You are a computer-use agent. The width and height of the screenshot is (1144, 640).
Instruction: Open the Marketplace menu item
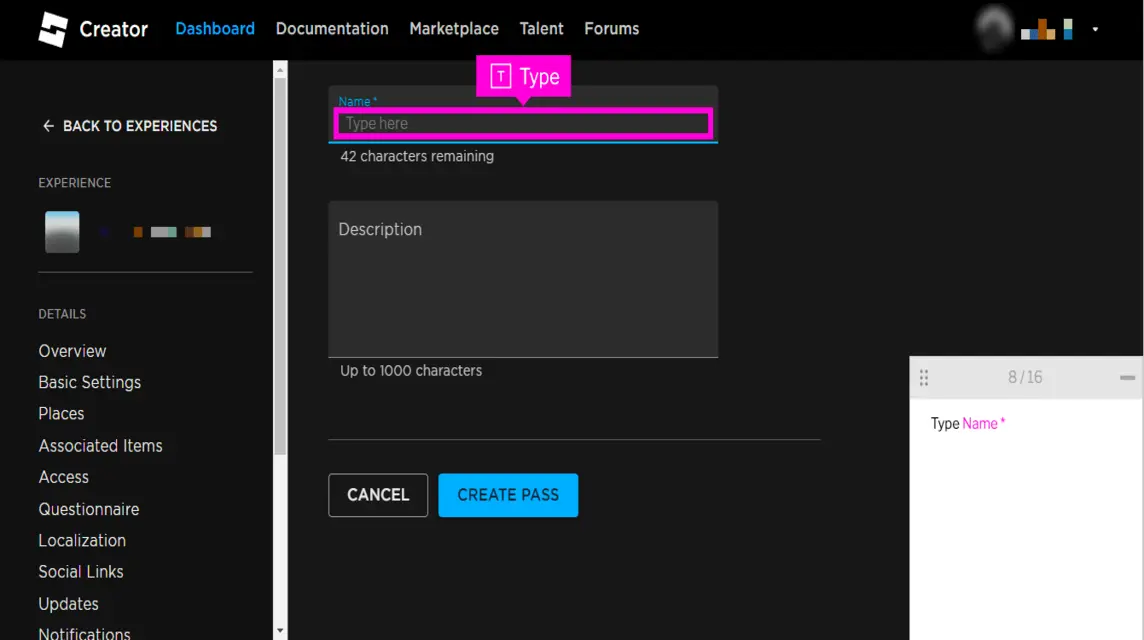(454, 29)
